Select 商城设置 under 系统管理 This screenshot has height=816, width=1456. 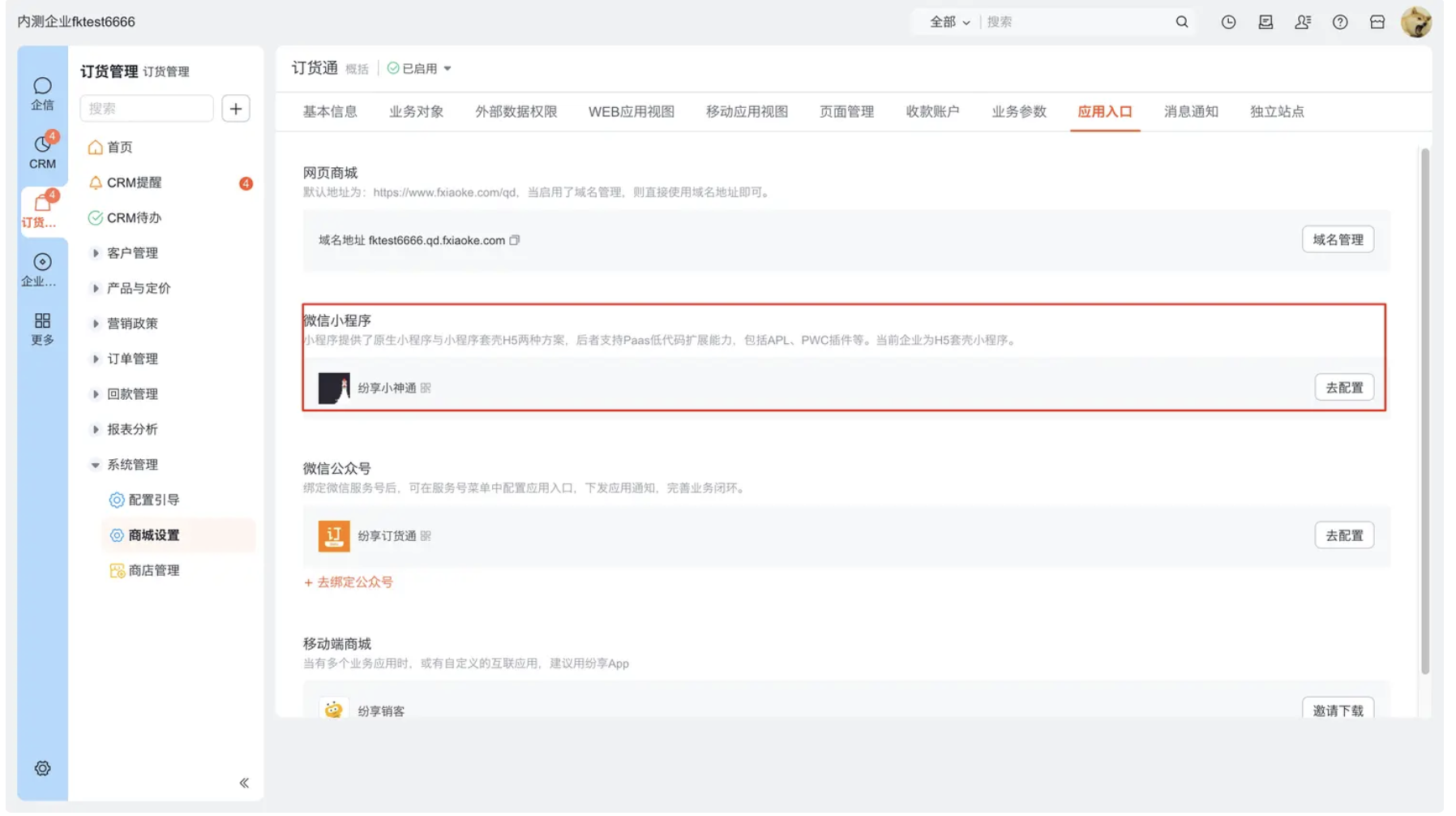point(178,535)
